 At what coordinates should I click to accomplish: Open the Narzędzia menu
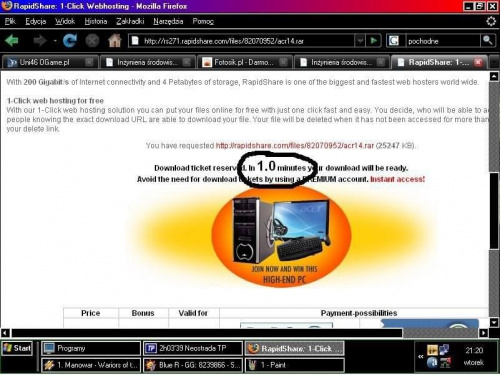(168, 21)
